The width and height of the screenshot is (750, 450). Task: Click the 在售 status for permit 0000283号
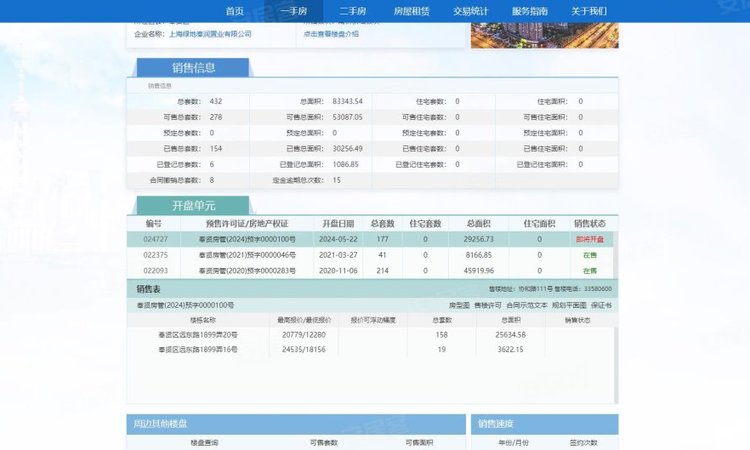click(590, 271)
